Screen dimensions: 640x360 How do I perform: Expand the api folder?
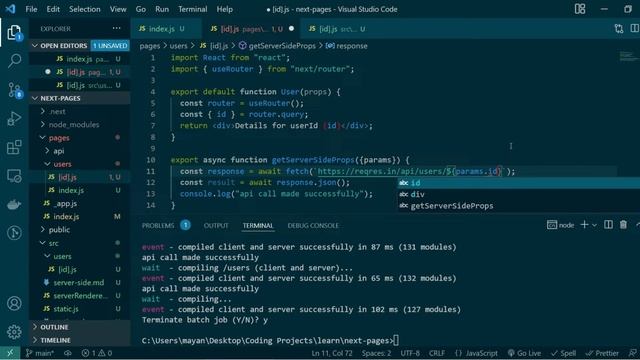(58, 151)
